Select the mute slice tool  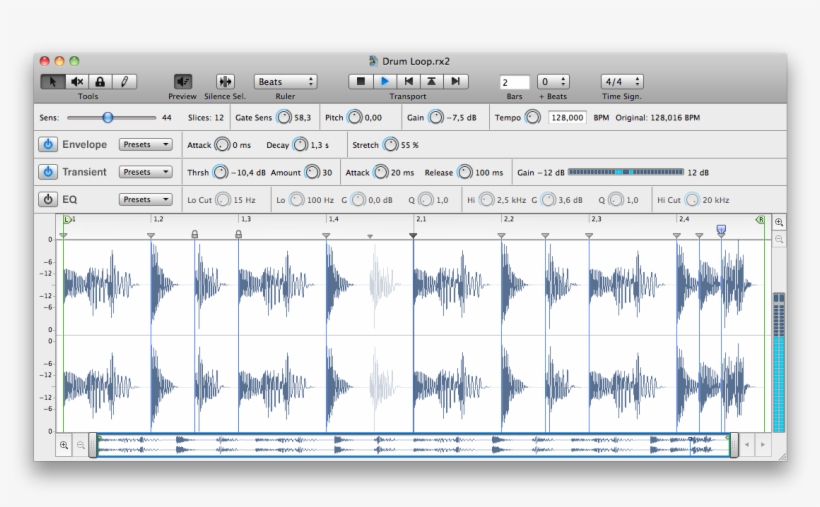click(x=77, y=82)
